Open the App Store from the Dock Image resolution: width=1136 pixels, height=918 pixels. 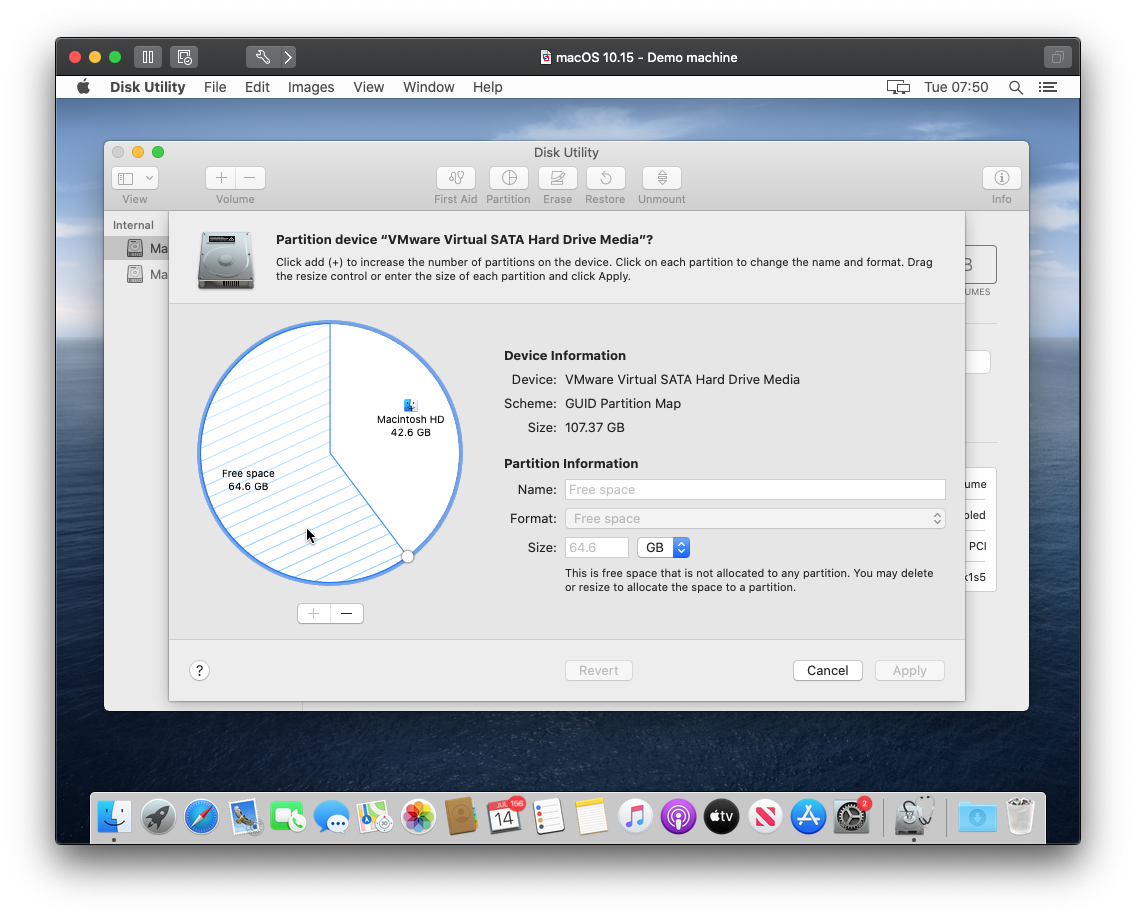[x=809, y=817]
